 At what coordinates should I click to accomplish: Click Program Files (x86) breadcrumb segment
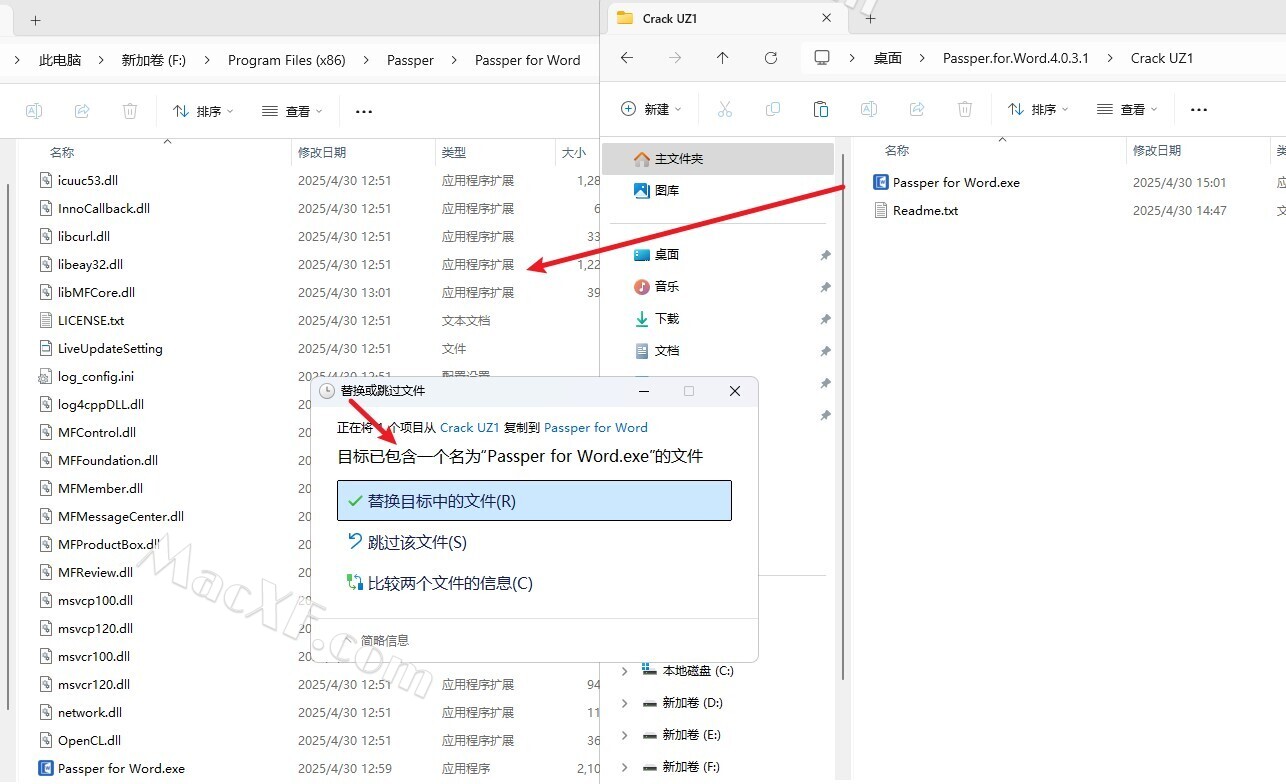click(x=287, y=60)
